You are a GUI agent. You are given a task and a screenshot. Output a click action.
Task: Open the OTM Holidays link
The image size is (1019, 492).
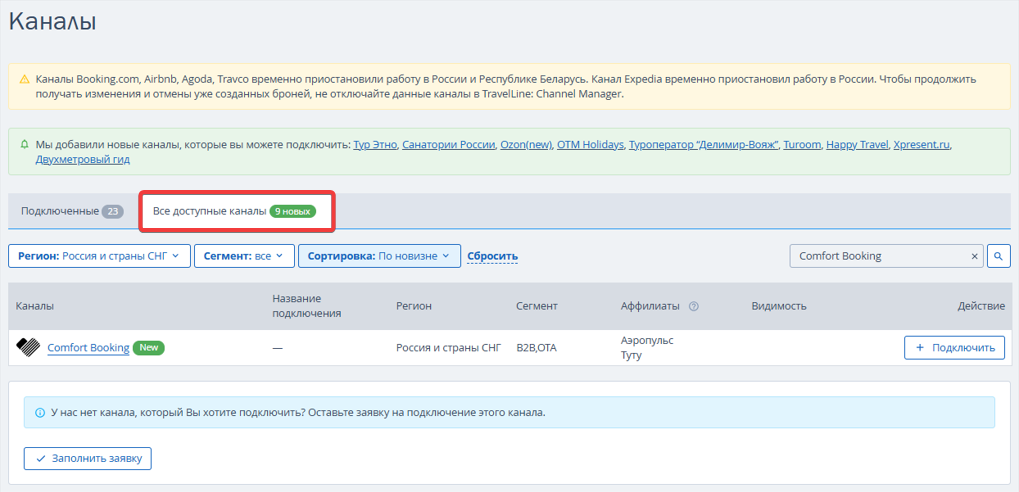coord(590,144)
